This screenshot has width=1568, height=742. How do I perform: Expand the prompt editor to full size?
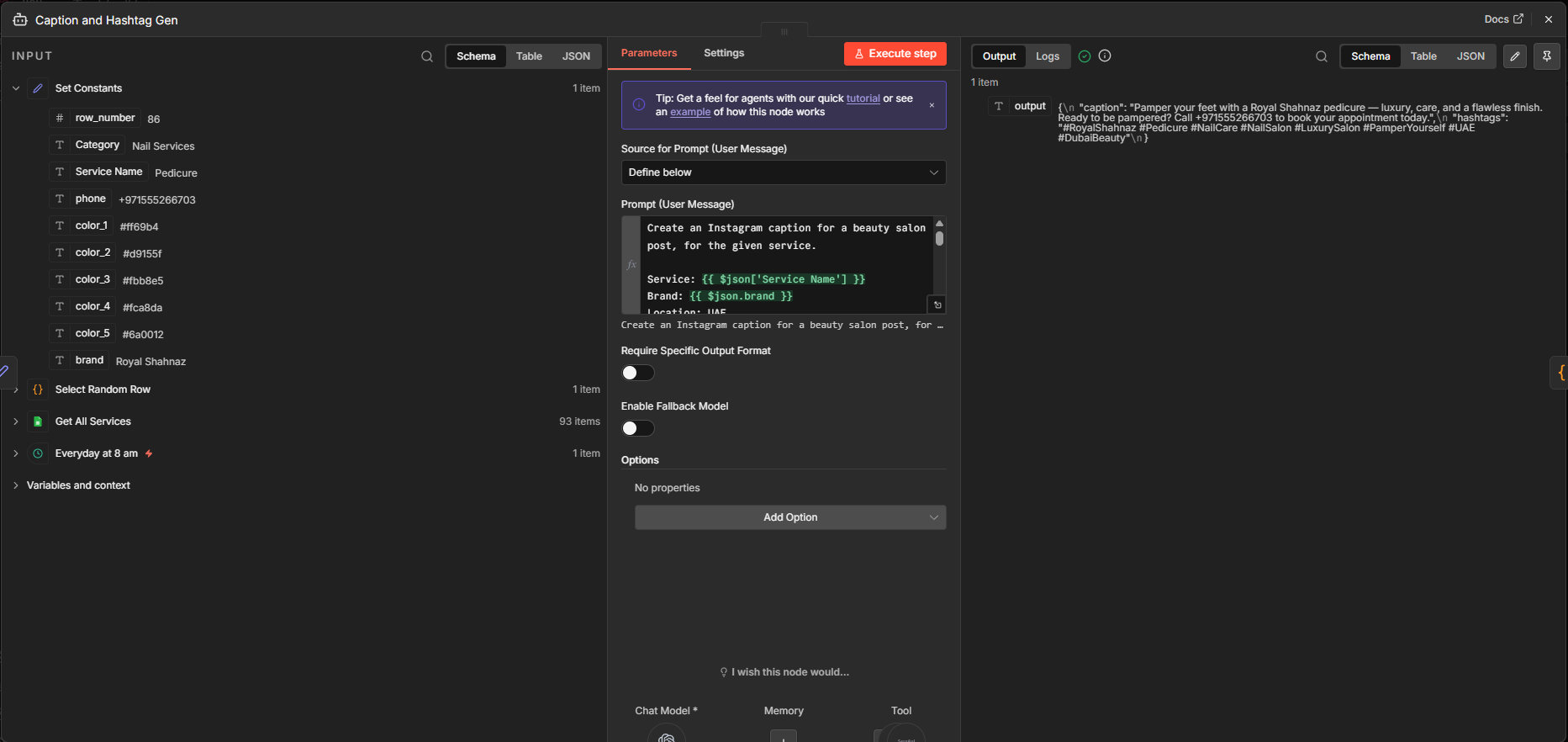click(937, 305)
